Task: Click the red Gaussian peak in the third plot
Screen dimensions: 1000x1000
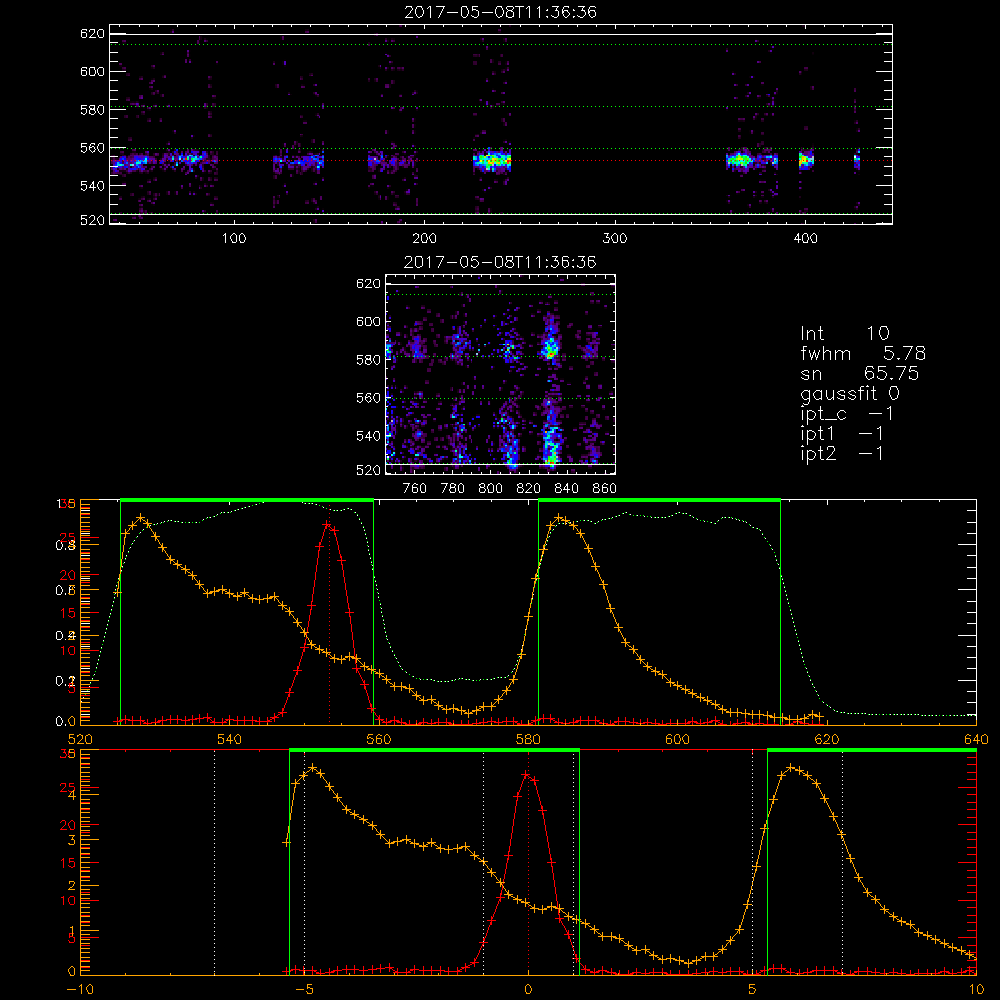Action: pos(328,524)
